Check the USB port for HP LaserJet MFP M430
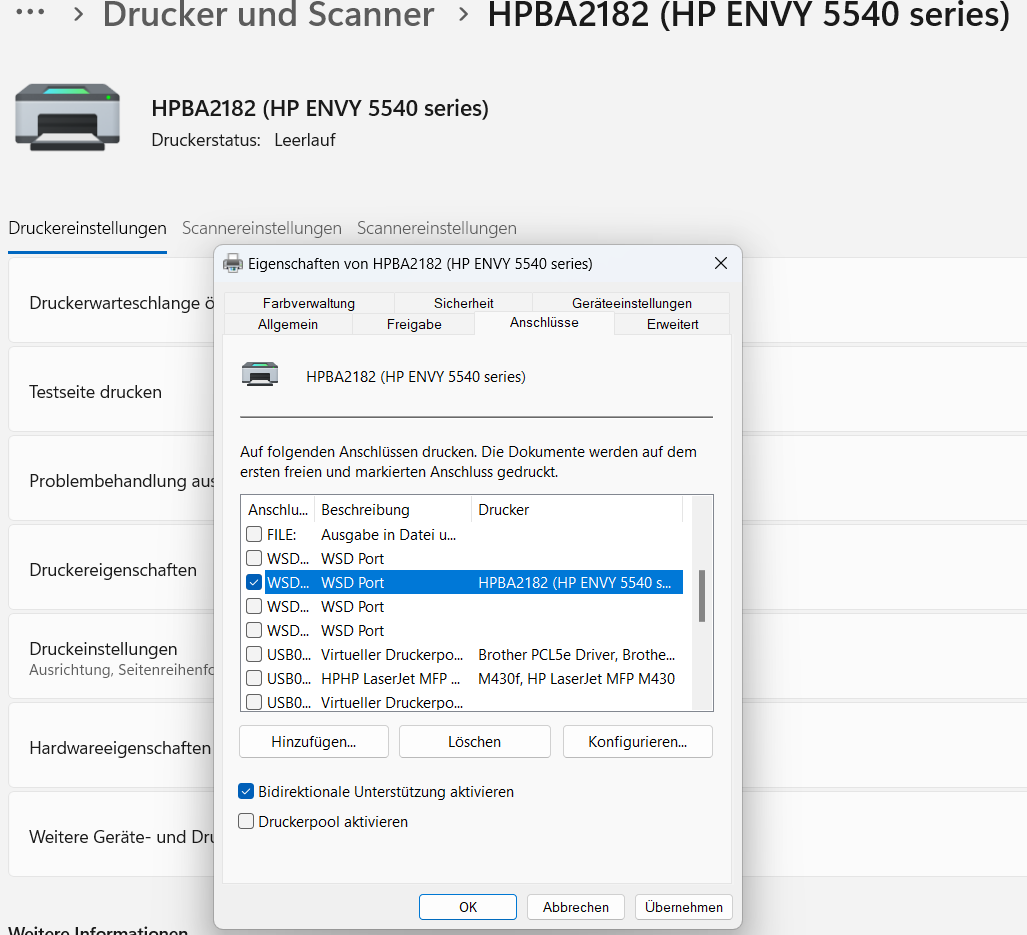The image size is (1027, 935). pyautogui.click(x=254, y=678)
